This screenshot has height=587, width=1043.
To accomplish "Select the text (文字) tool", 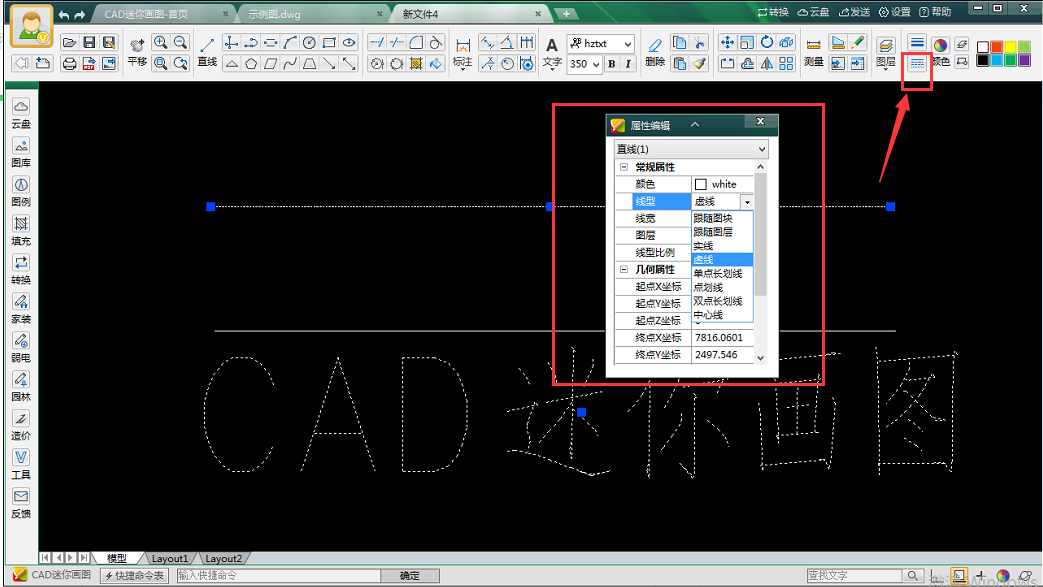I will (551, 53).
